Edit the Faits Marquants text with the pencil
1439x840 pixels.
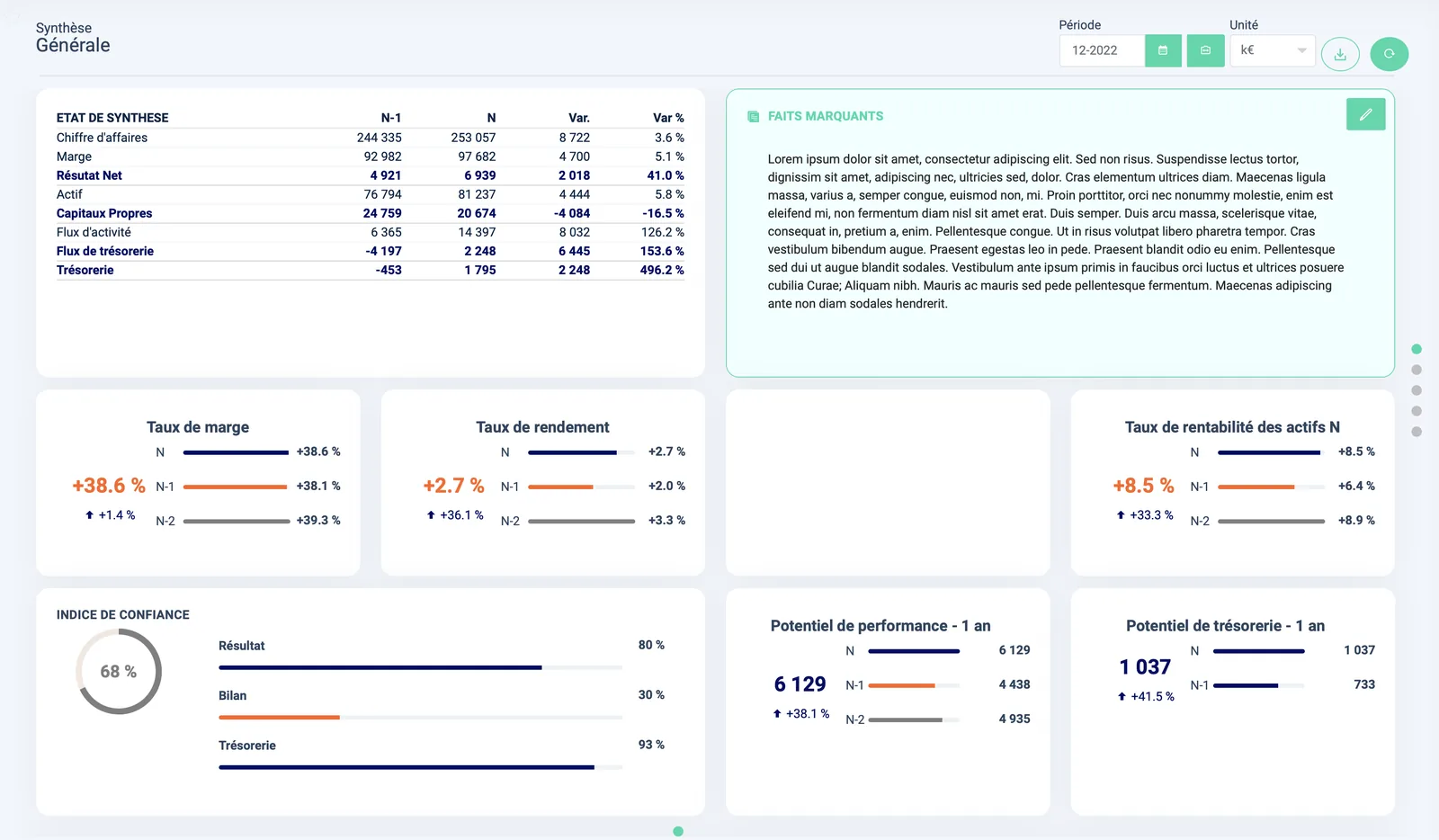pos(1365,114)
